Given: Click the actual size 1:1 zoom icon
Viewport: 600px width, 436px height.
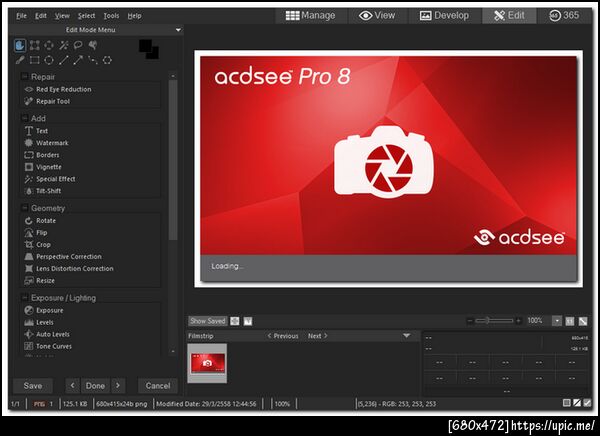Looking at the screenshot, I should (570, 321).
